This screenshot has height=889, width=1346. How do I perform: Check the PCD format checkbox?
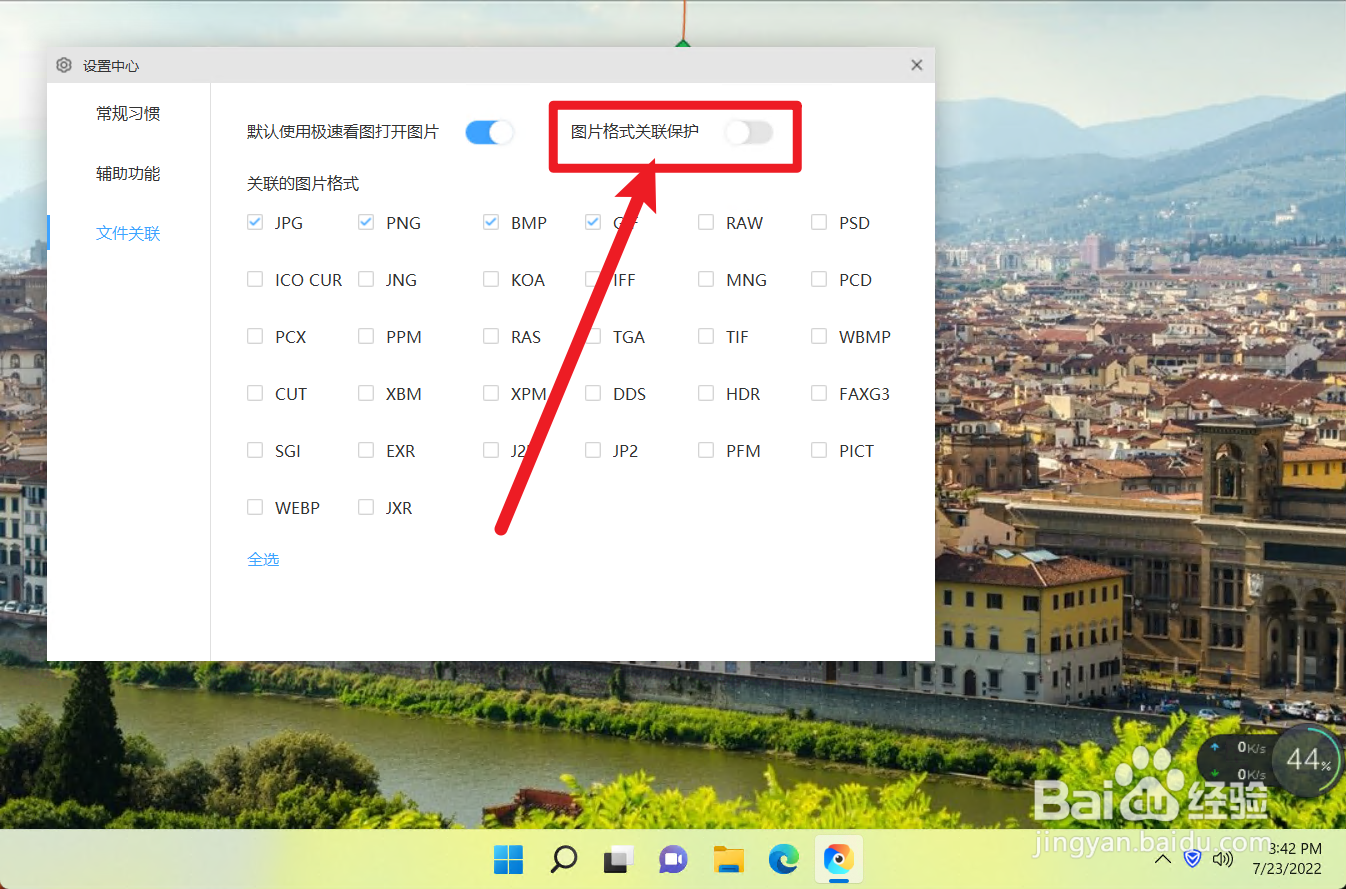819,279
